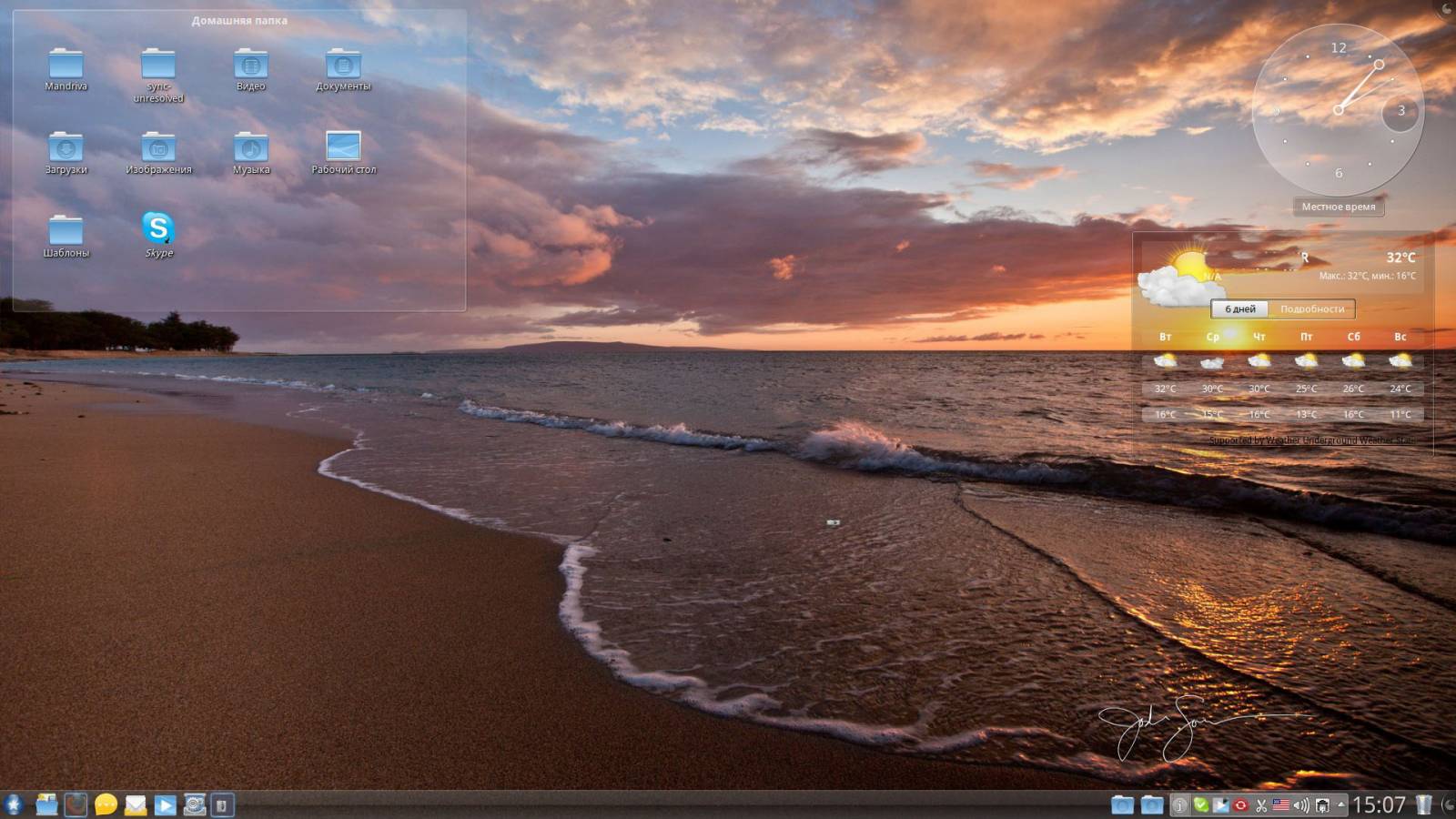This screenshot has width=1456, height=819.
Task: Click the Вс forecast day heading
Action: pyautogui.click(x=1400, y=337)
